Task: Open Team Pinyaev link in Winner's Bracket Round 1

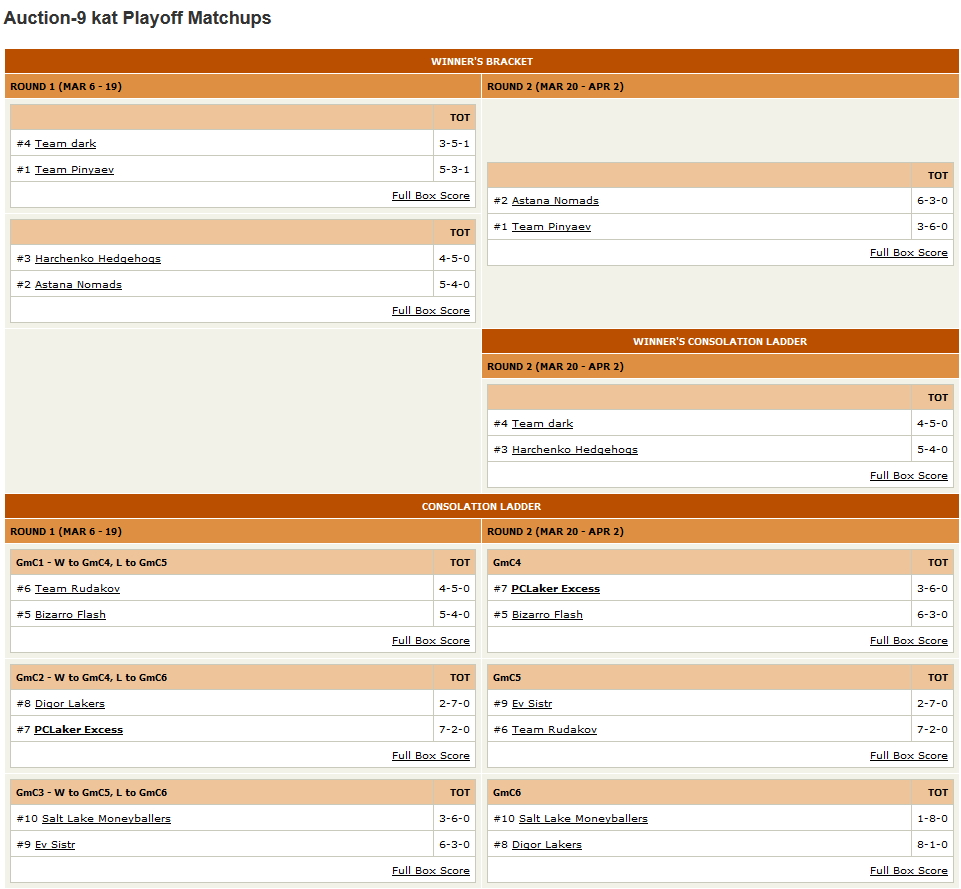Action: tap(74, 170)
